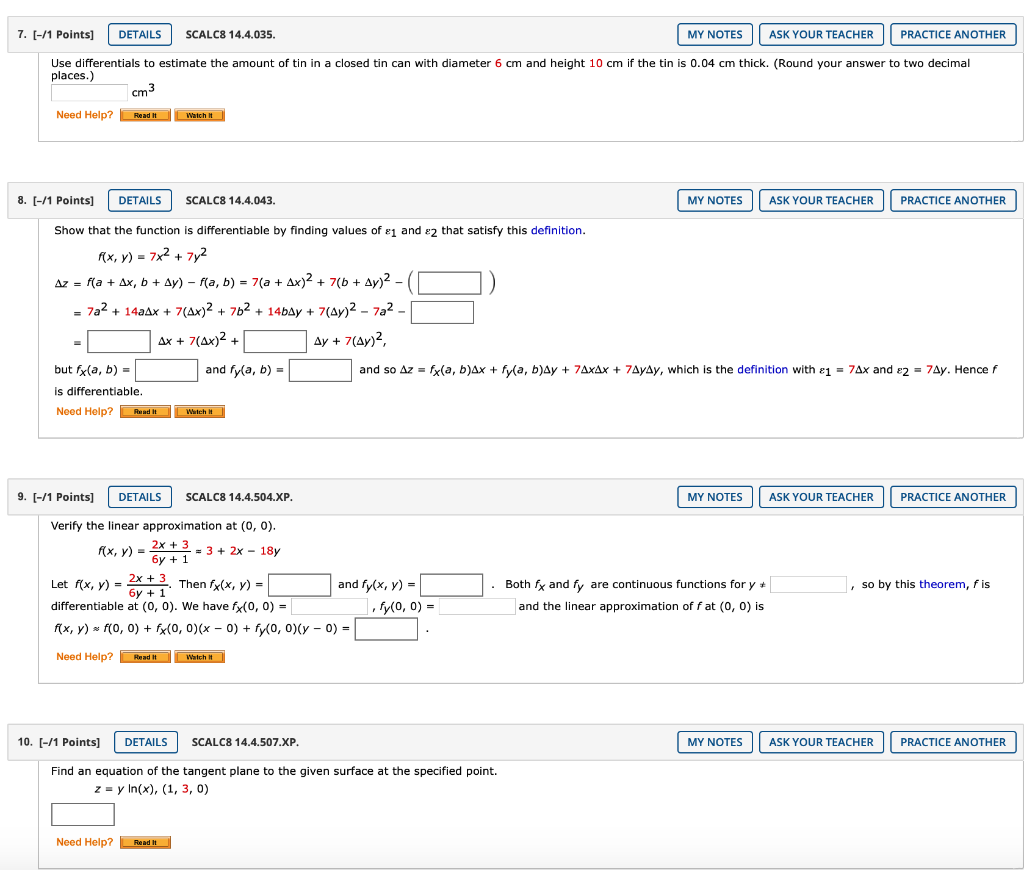Select the SCALC8 14.4.504.XP. question code text
The width and height of the screenshot is (1024, 870).
pyautogui.click(x=239, y=497)
